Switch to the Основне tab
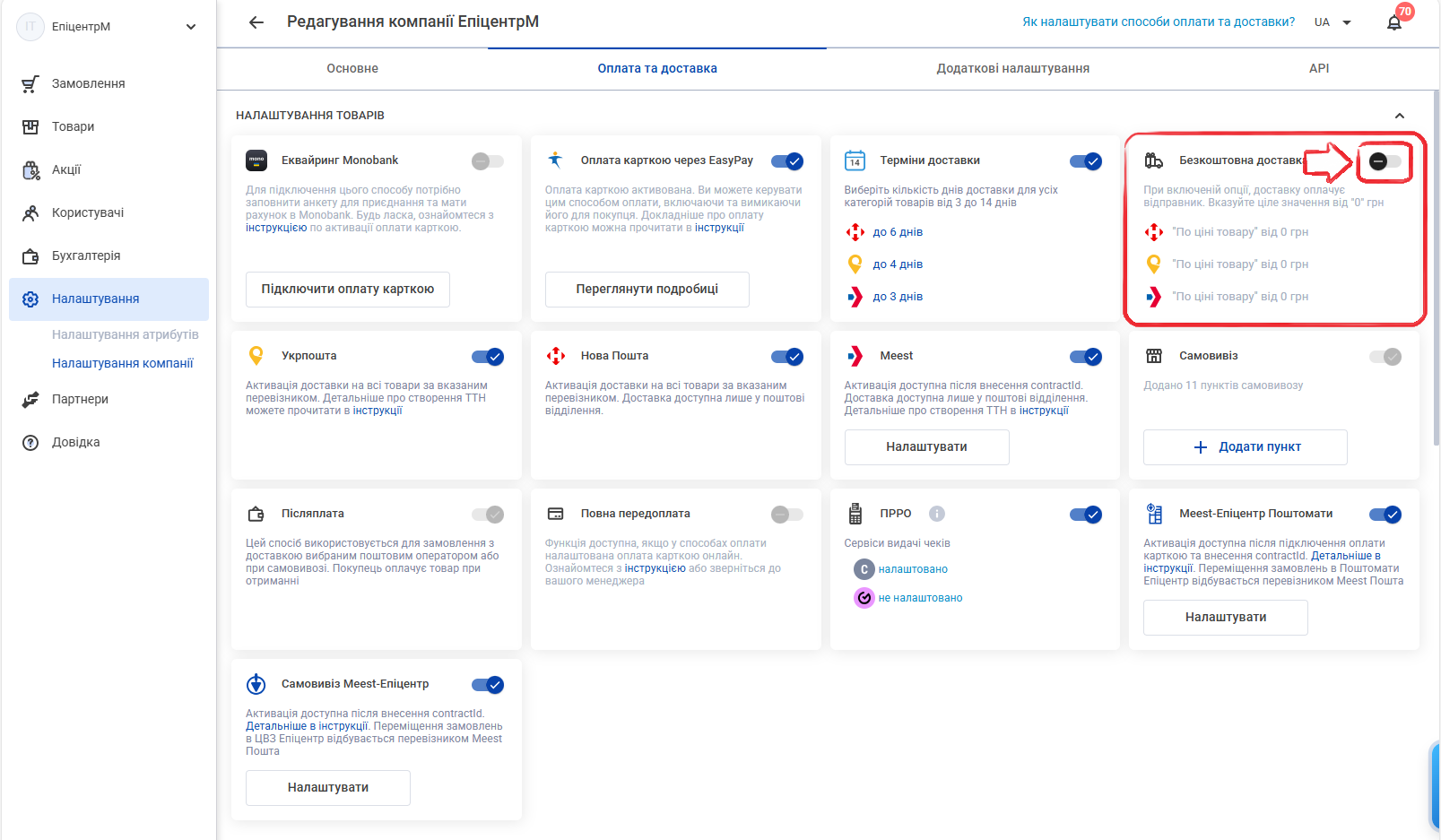1441x840 pixels. point(352,68)
